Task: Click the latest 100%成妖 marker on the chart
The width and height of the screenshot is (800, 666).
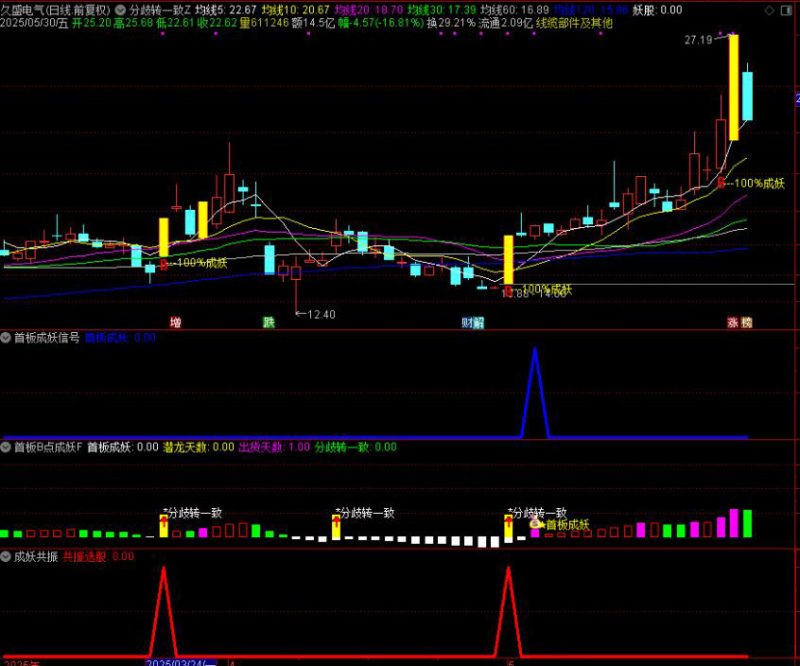Action: (754, 183)
